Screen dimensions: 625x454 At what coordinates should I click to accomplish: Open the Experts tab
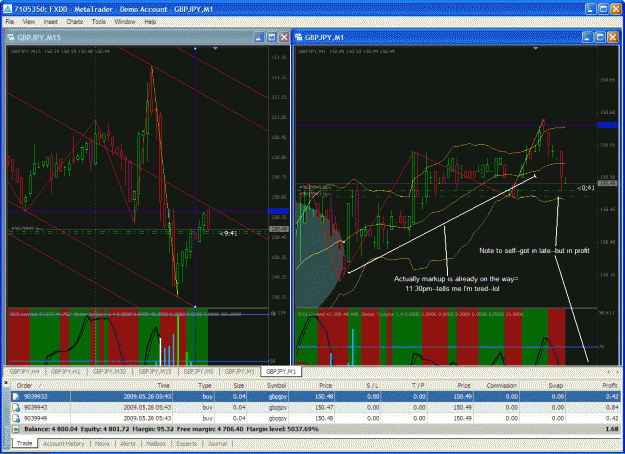point(186,444)
